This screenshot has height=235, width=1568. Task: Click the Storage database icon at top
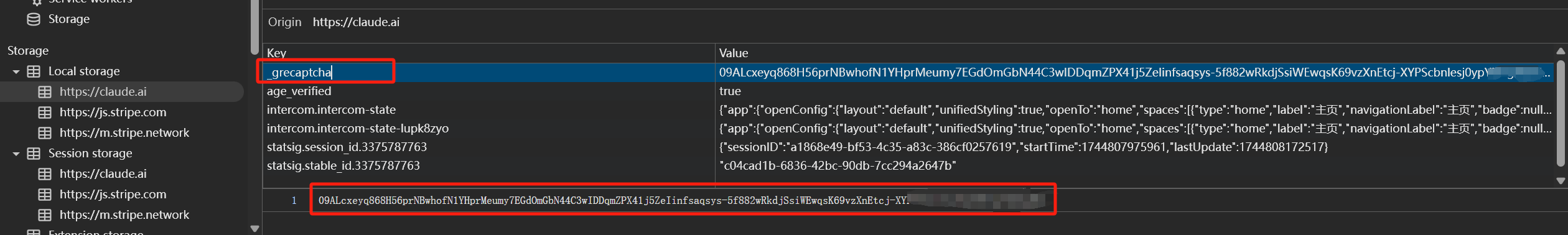[34, 19]
